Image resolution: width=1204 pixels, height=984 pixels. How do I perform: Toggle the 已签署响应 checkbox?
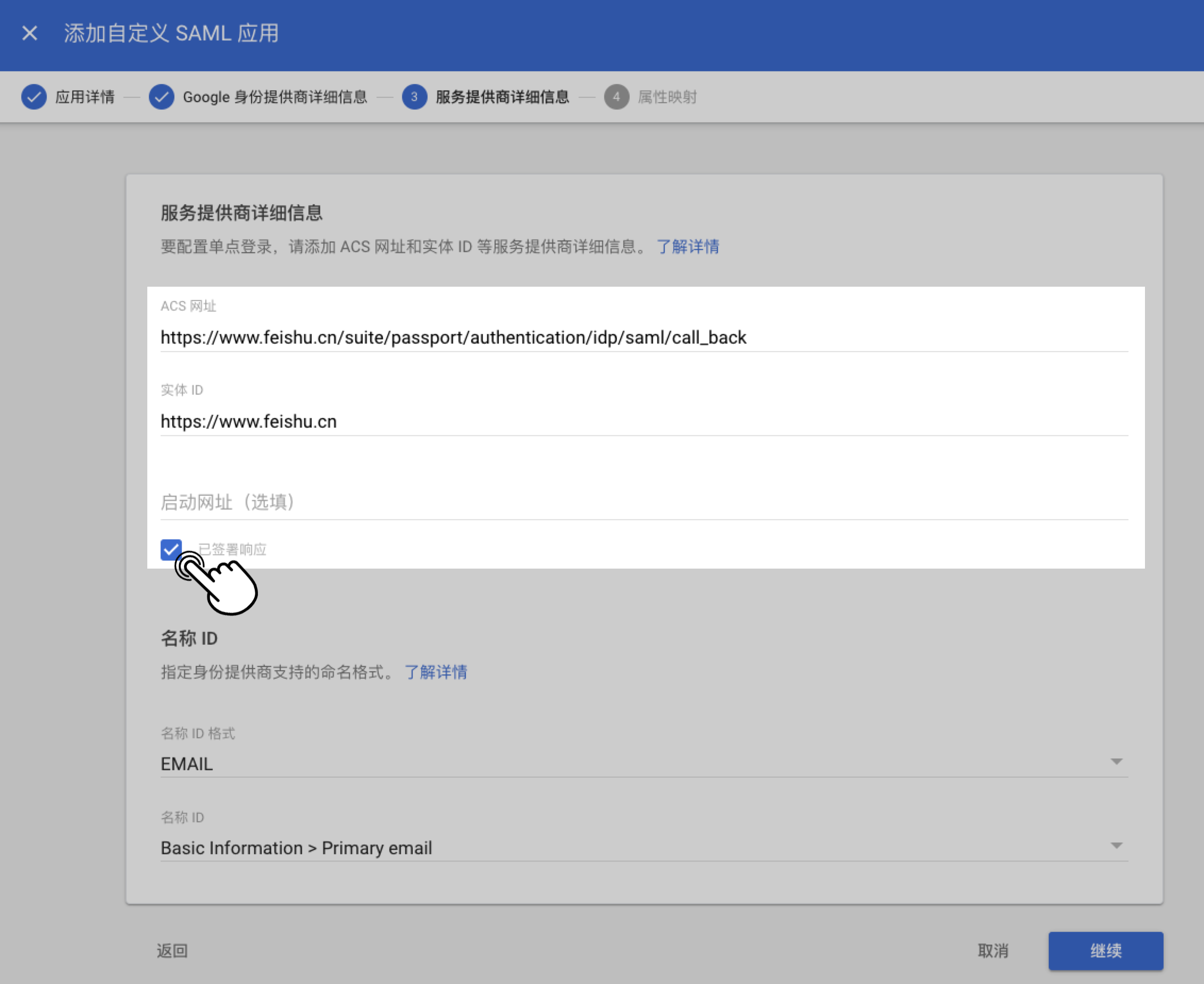click(x=171, y=549)
